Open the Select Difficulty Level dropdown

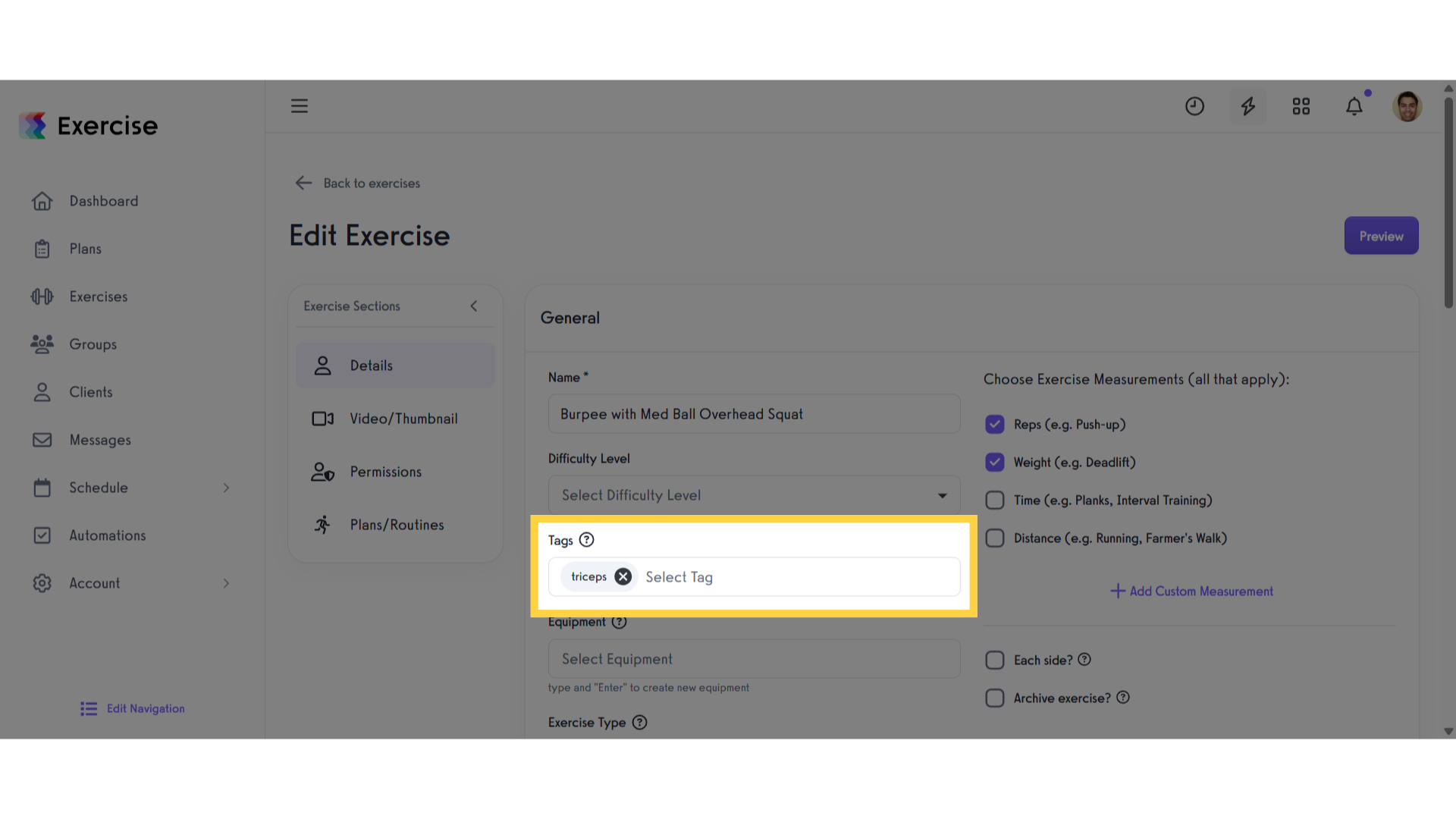pyautogui.click(x=754, y=495)
